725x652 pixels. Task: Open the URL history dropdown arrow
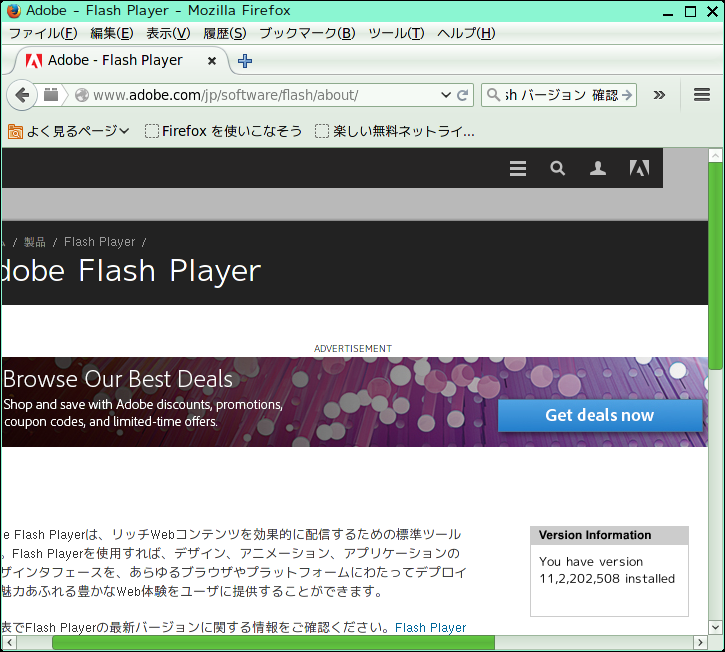click(446, 95)
